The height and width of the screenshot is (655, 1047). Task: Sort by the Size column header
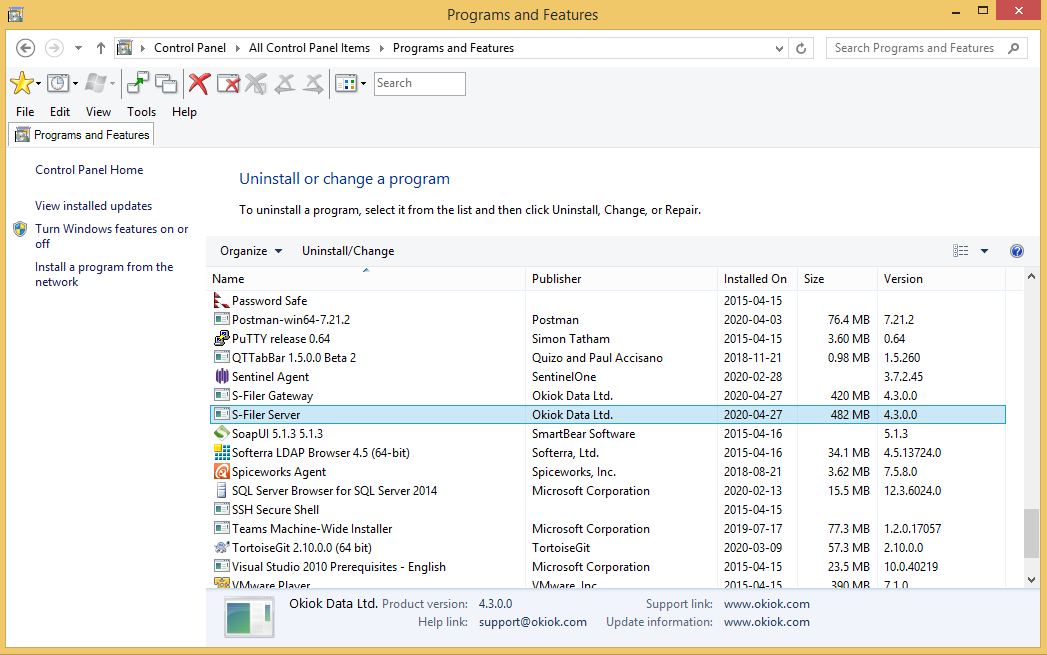pos(837,278)
